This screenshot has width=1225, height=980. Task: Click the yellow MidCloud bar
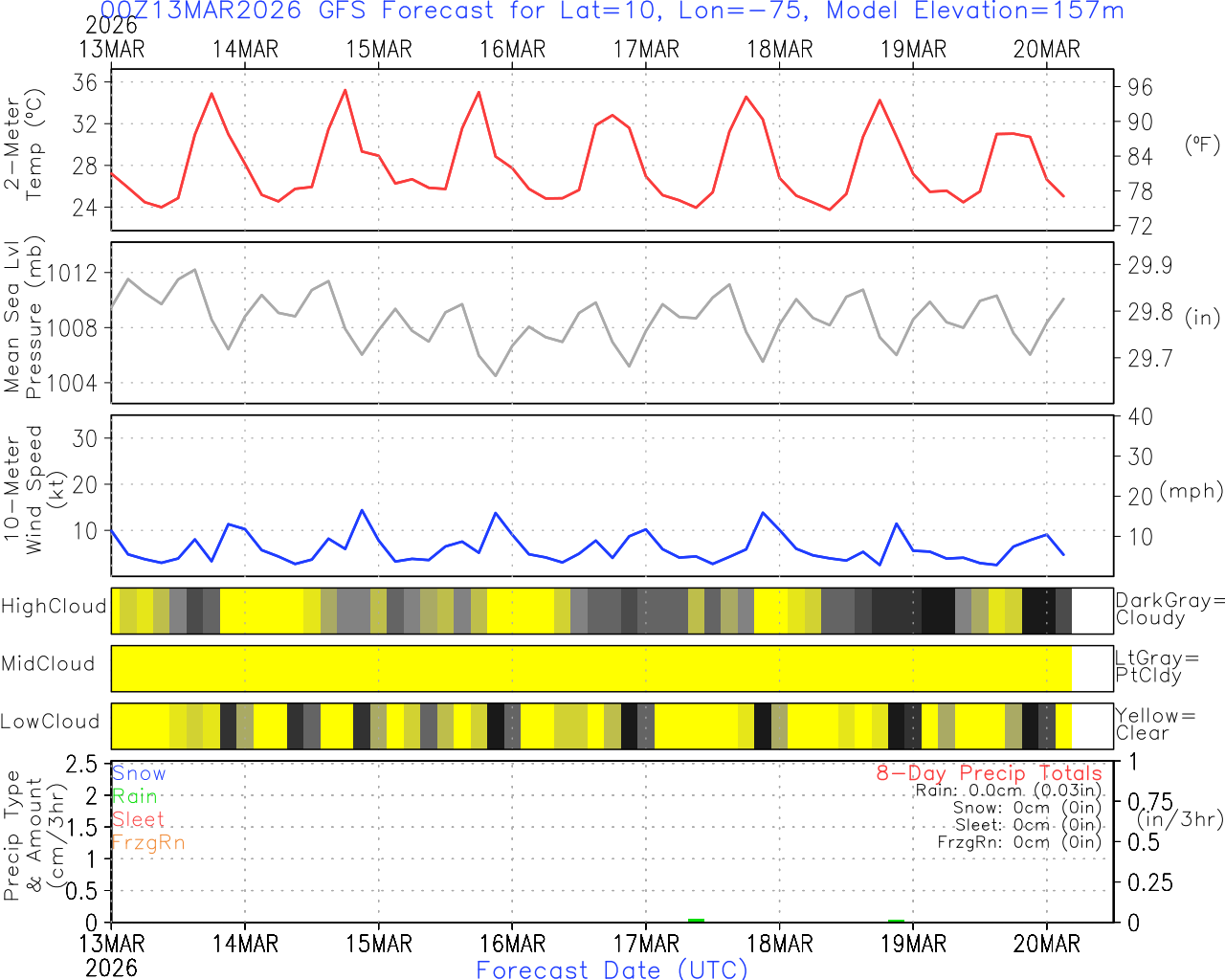(x=591, y=668)
